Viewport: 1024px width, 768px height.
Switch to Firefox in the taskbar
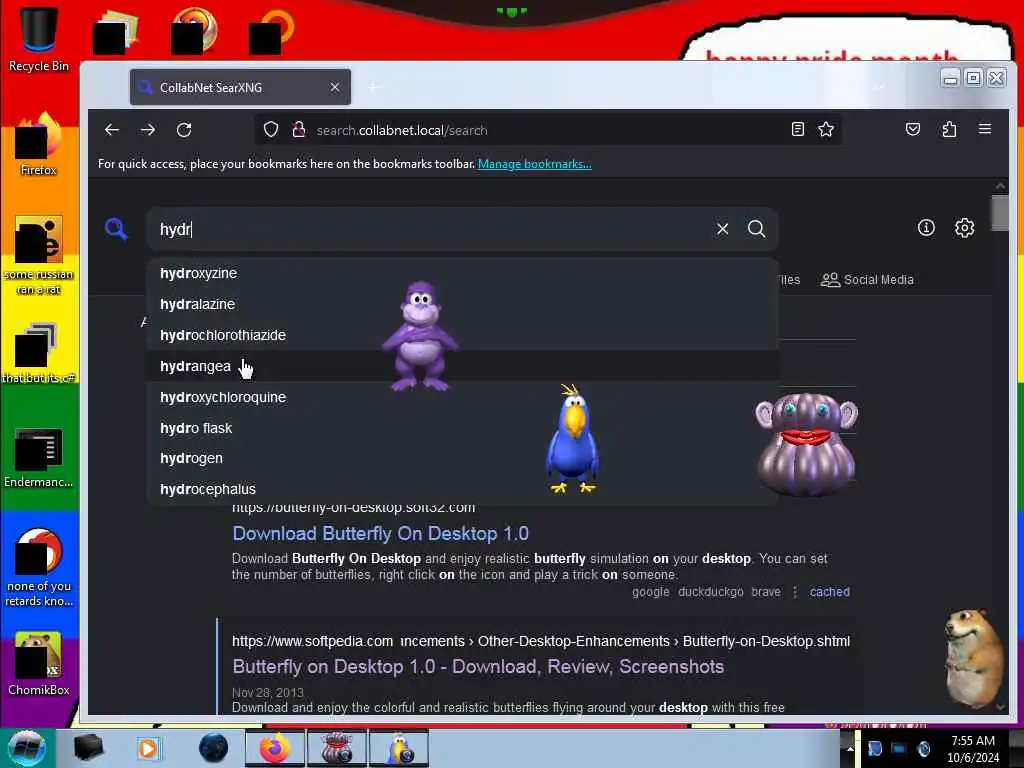click(x=274, y=748)
